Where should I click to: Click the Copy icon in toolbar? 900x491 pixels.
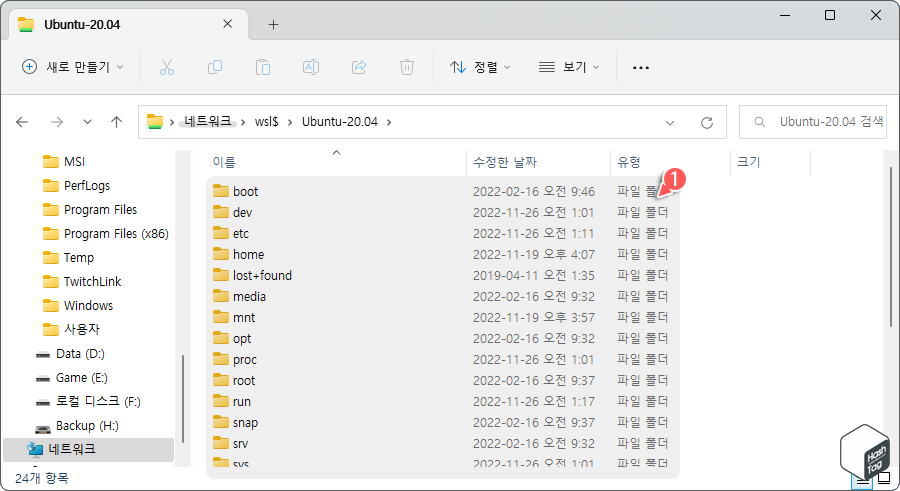coord(215,67)
